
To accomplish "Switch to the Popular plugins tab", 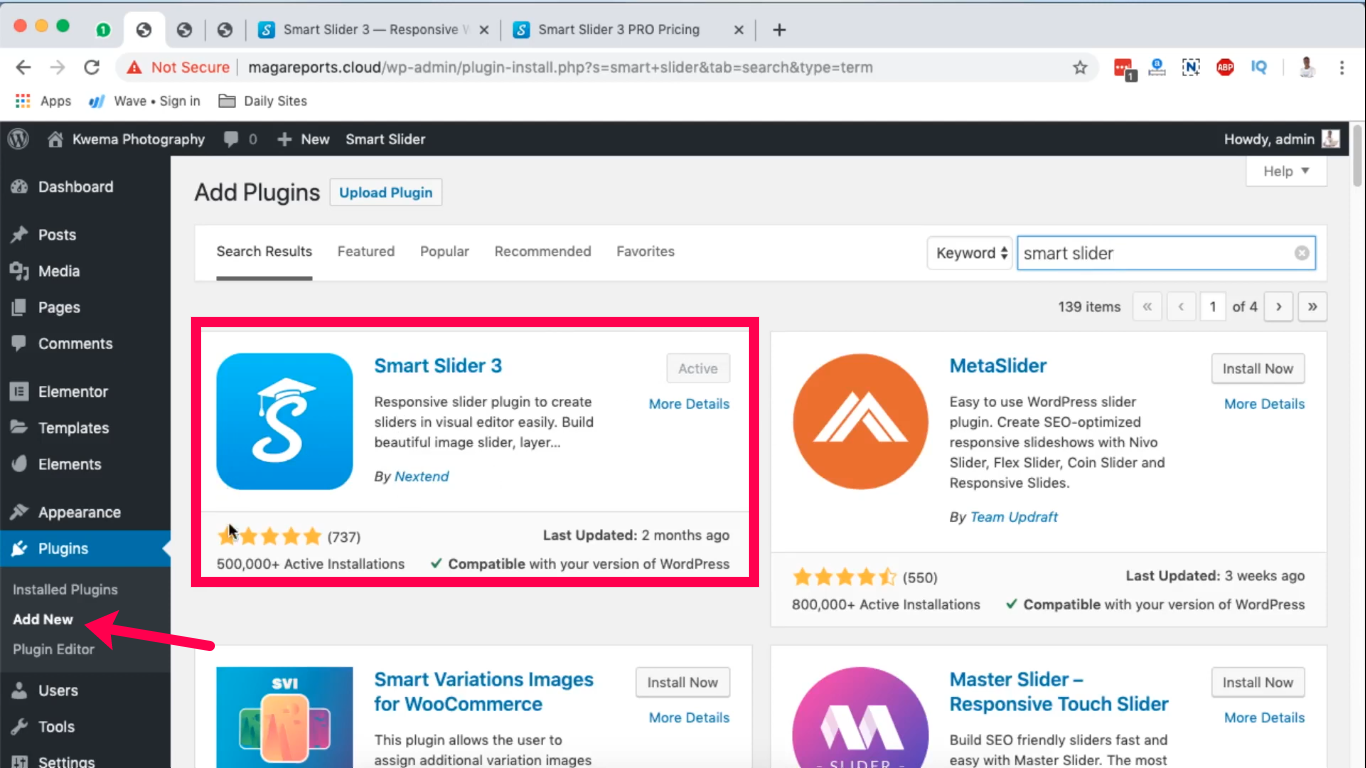I will (x=445, y=252).
